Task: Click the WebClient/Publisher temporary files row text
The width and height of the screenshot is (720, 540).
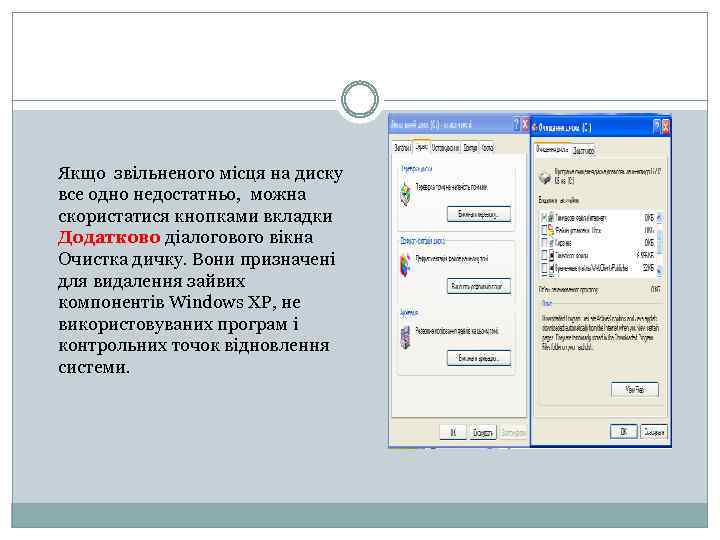Action: (x=592, y=268)
